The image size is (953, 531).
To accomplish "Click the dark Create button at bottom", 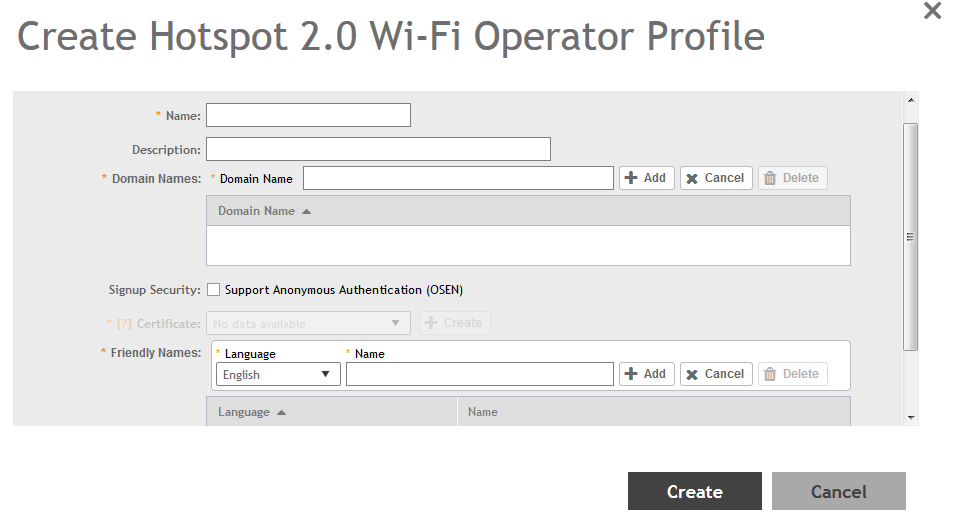I will coord(694,491).
